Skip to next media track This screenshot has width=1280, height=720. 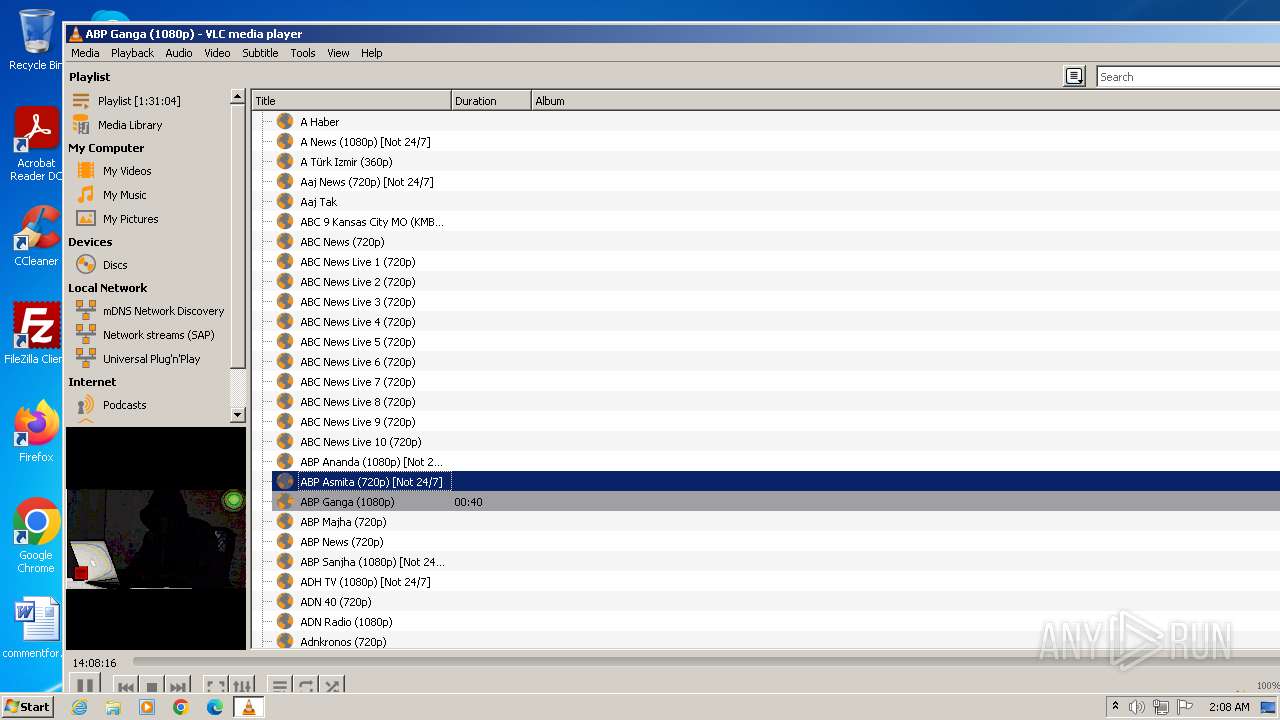[178, 686]
